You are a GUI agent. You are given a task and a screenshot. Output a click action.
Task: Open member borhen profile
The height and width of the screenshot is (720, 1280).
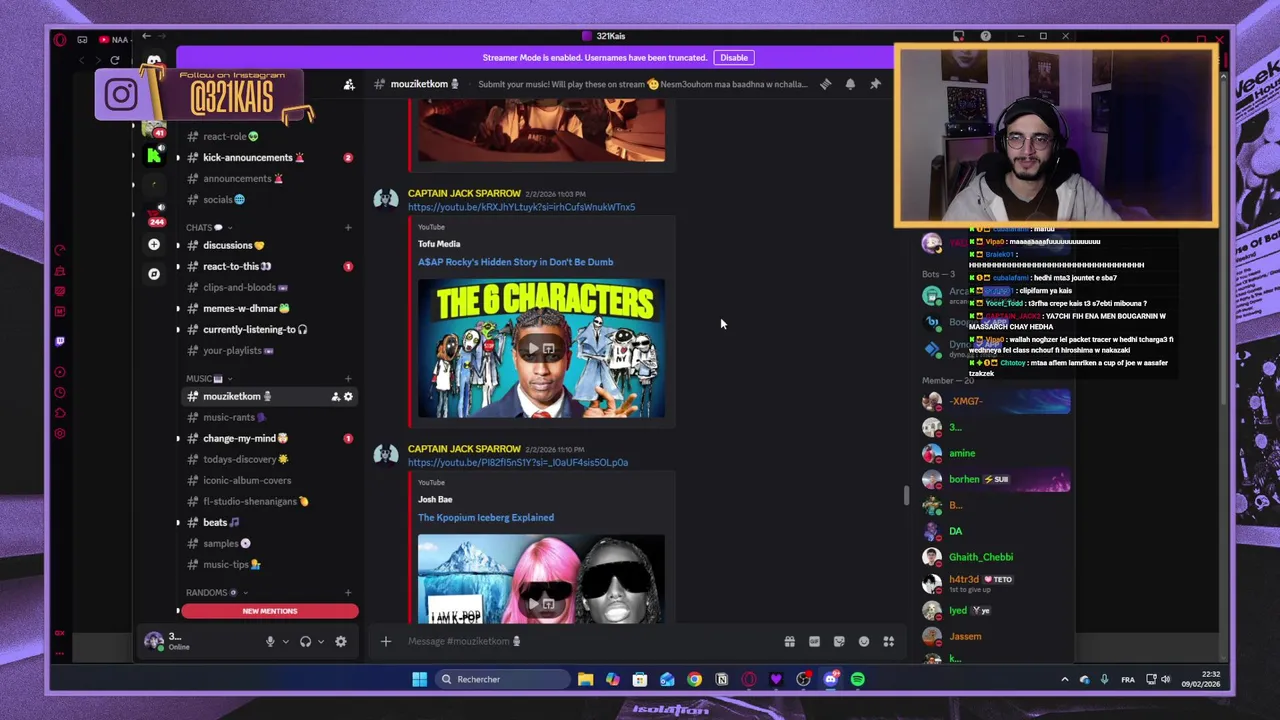pos(996,480)
